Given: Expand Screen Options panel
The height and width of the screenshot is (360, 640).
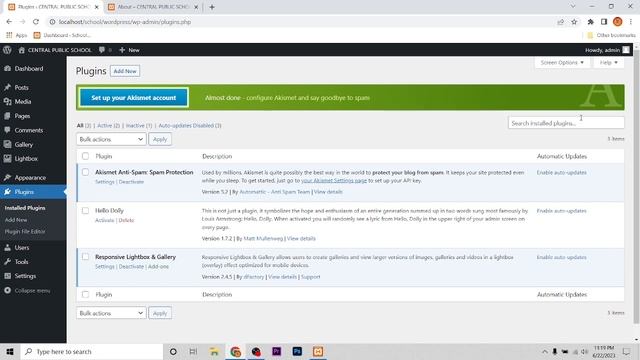Looking at the screenshot, I should tap(562, 62).
